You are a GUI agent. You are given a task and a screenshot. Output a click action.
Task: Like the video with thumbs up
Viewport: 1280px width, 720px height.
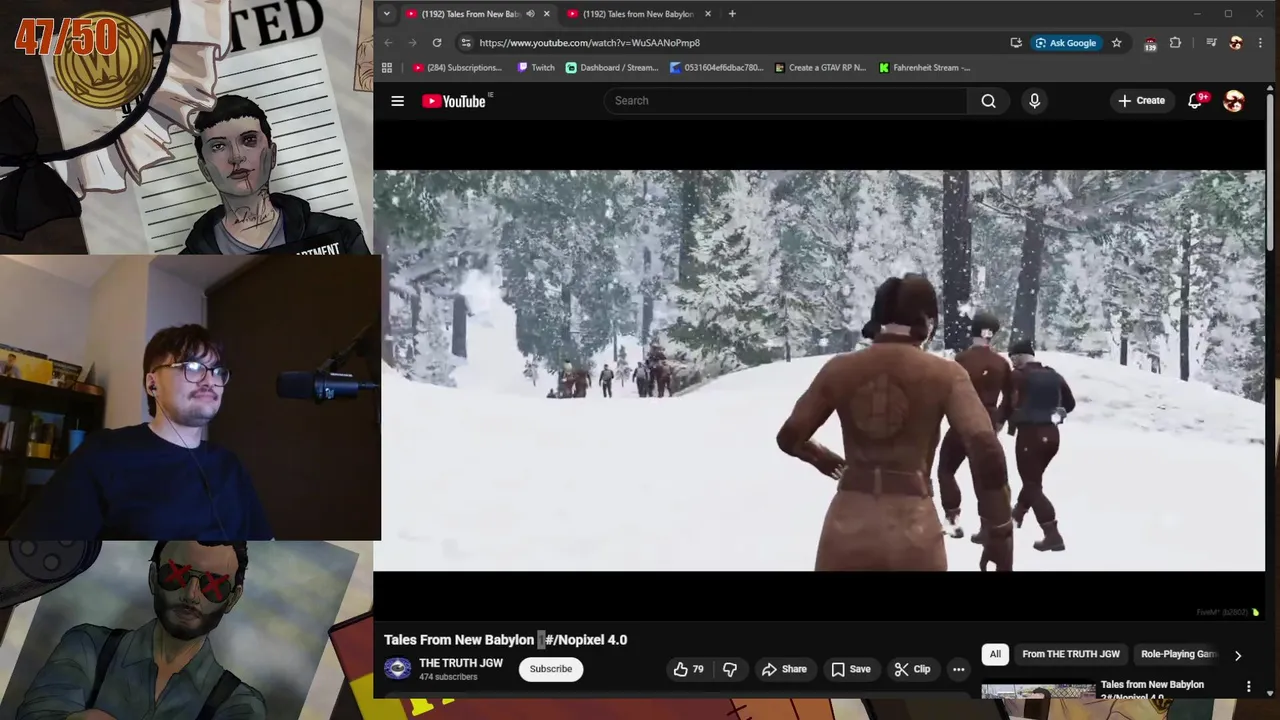pyautogui.click(x=689, y=669)
